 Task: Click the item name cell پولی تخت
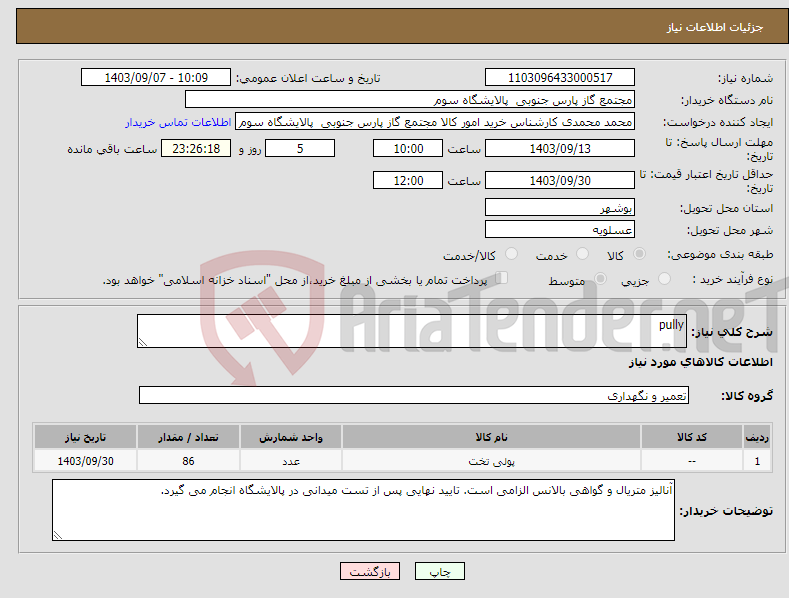491,461
